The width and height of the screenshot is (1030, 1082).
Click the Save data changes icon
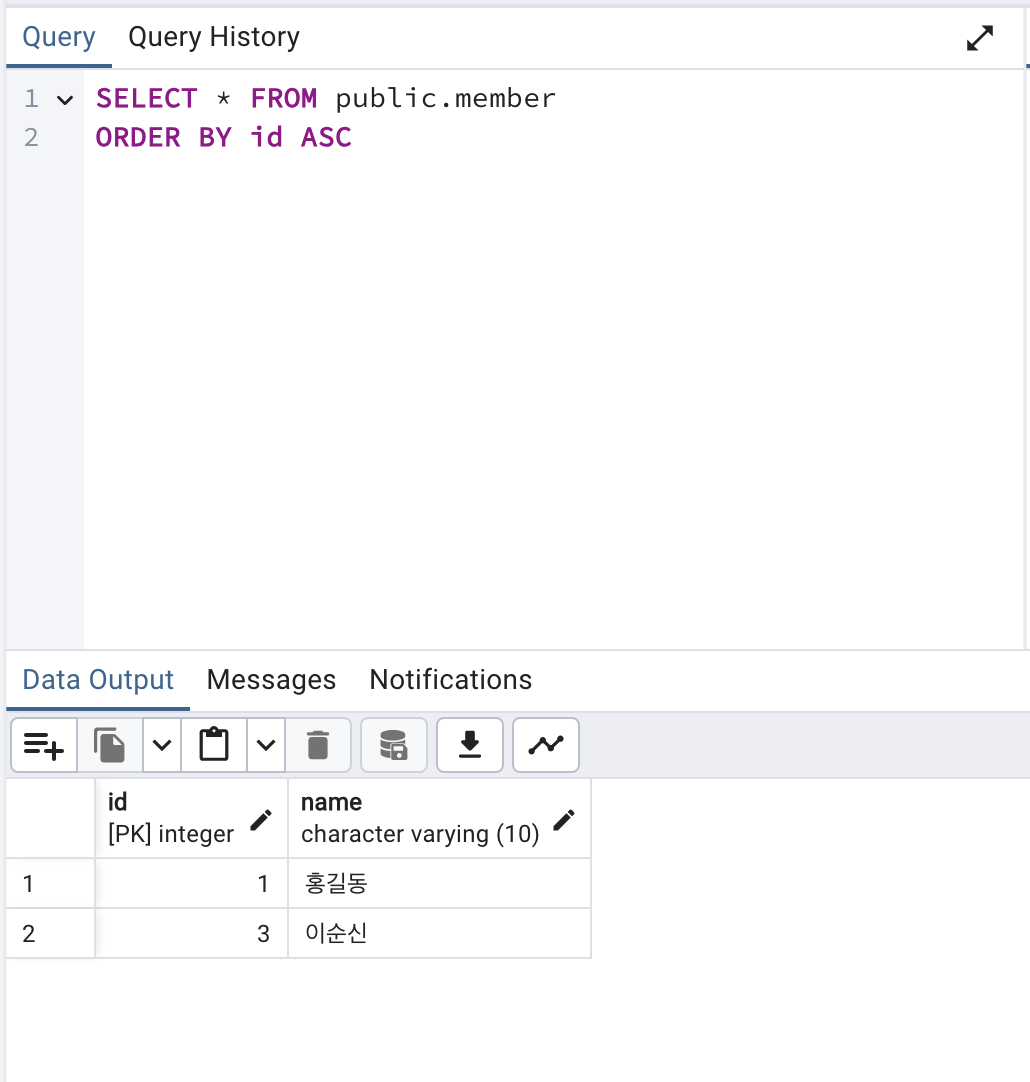(x=394, y=745)
